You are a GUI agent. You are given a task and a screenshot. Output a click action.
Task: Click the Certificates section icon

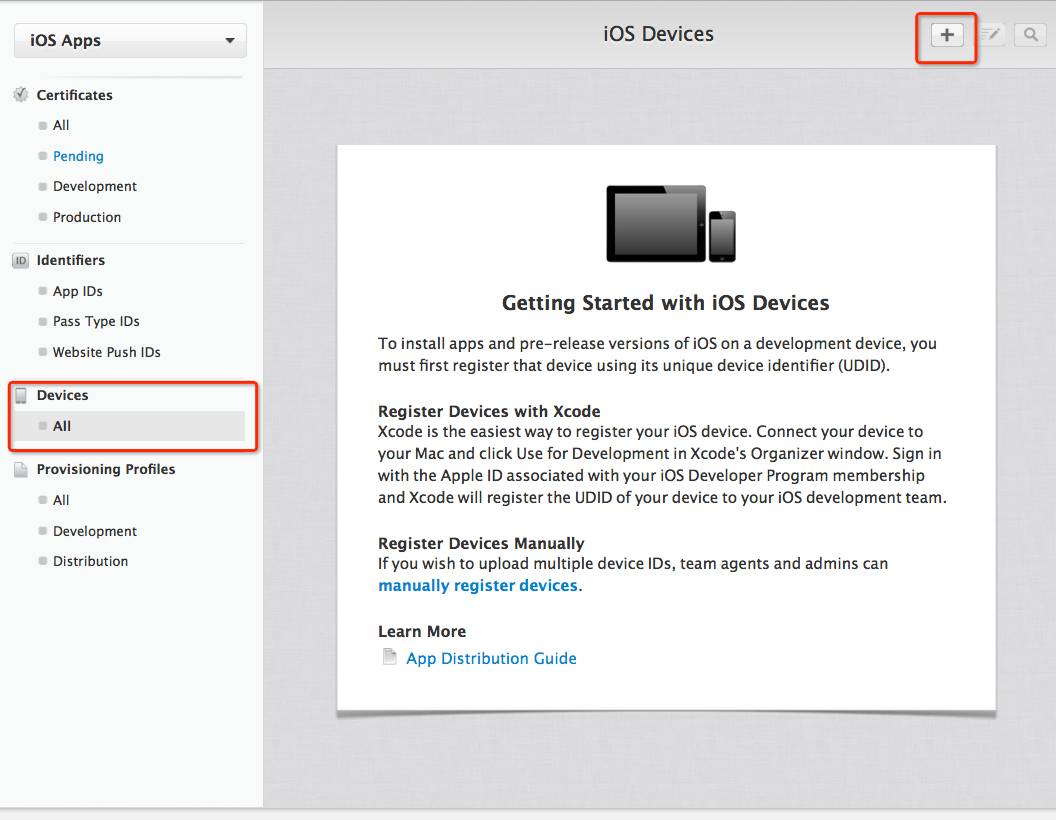[x=20, y=95]
